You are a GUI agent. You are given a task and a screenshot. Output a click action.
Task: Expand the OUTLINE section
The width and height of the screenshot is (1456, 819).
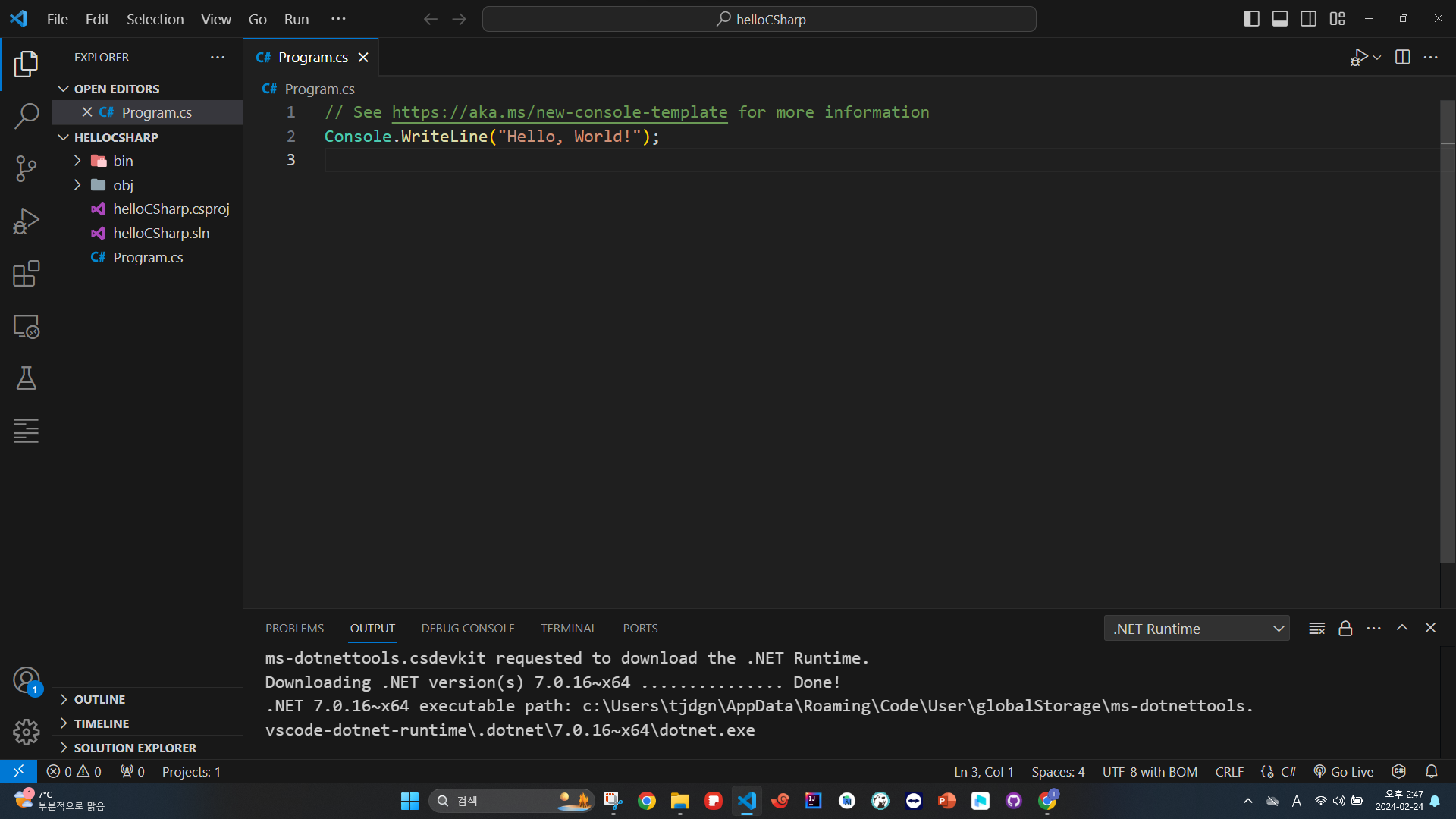tap(99, 699)
